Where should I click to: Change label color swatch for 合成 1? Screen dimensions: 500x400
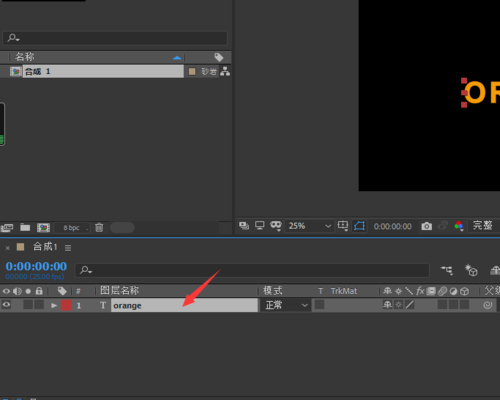192,71
